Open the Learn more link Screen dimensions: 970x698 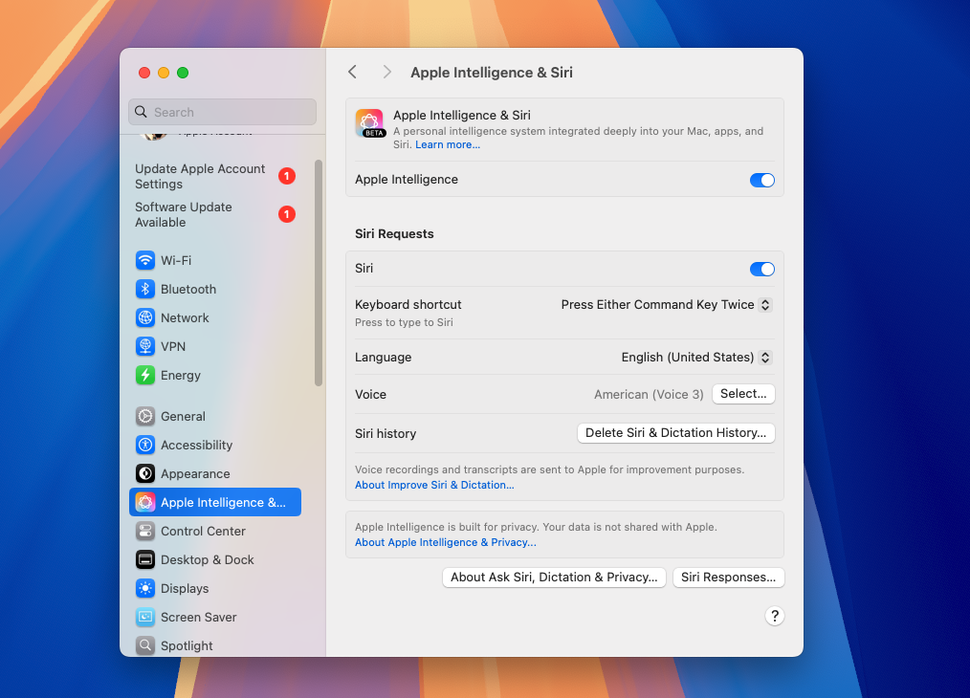(x=447, y=144)
